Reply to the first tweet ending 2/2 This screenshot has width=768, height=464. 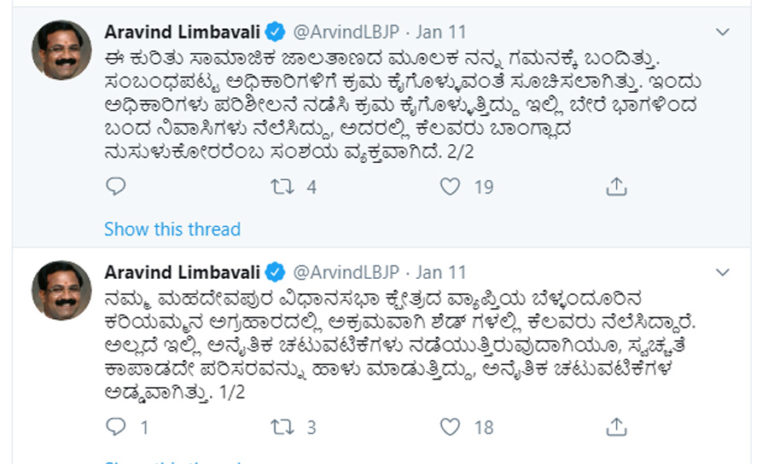(116, 186)
